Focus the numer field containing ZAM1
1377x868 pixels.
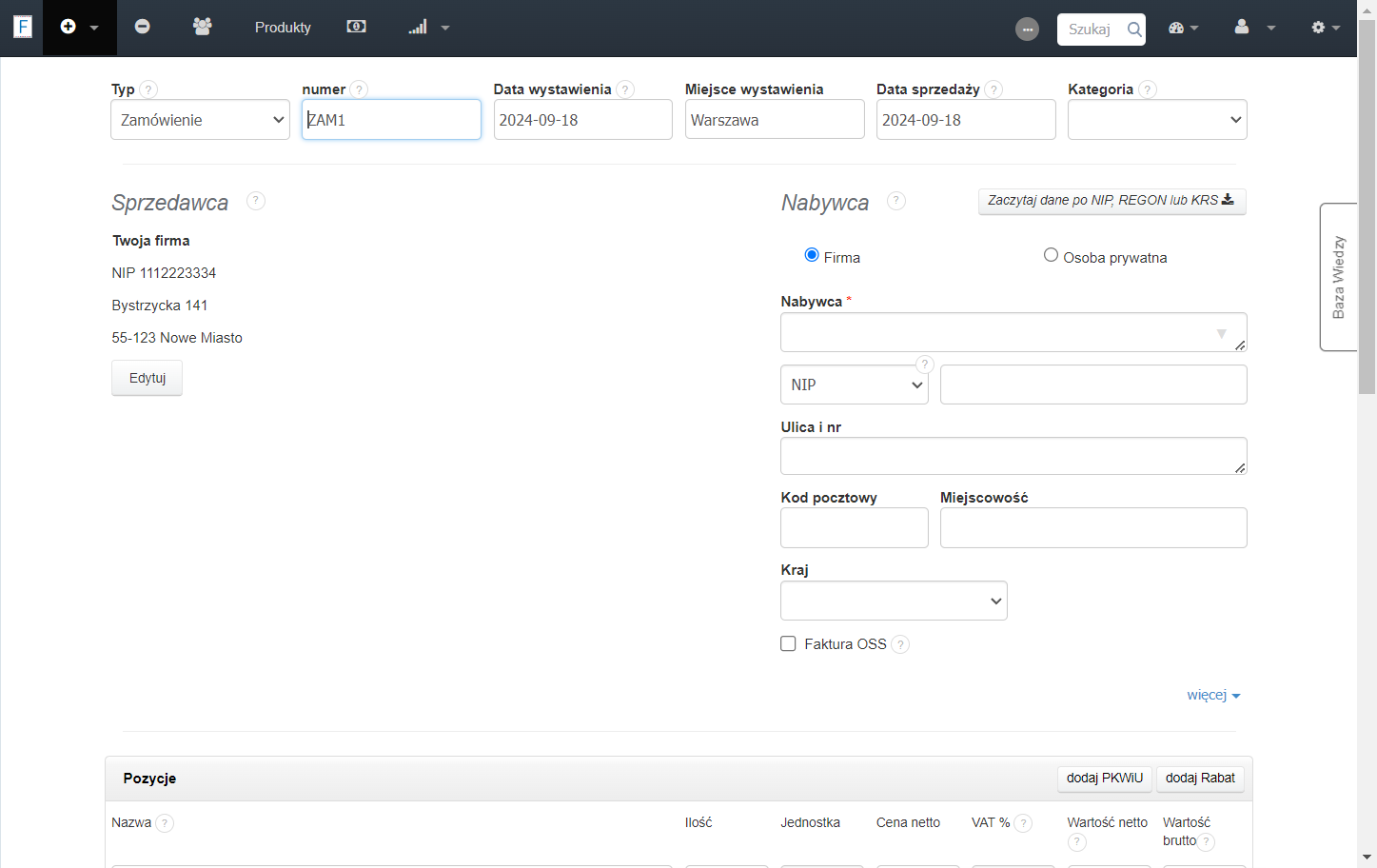point(391,120)
